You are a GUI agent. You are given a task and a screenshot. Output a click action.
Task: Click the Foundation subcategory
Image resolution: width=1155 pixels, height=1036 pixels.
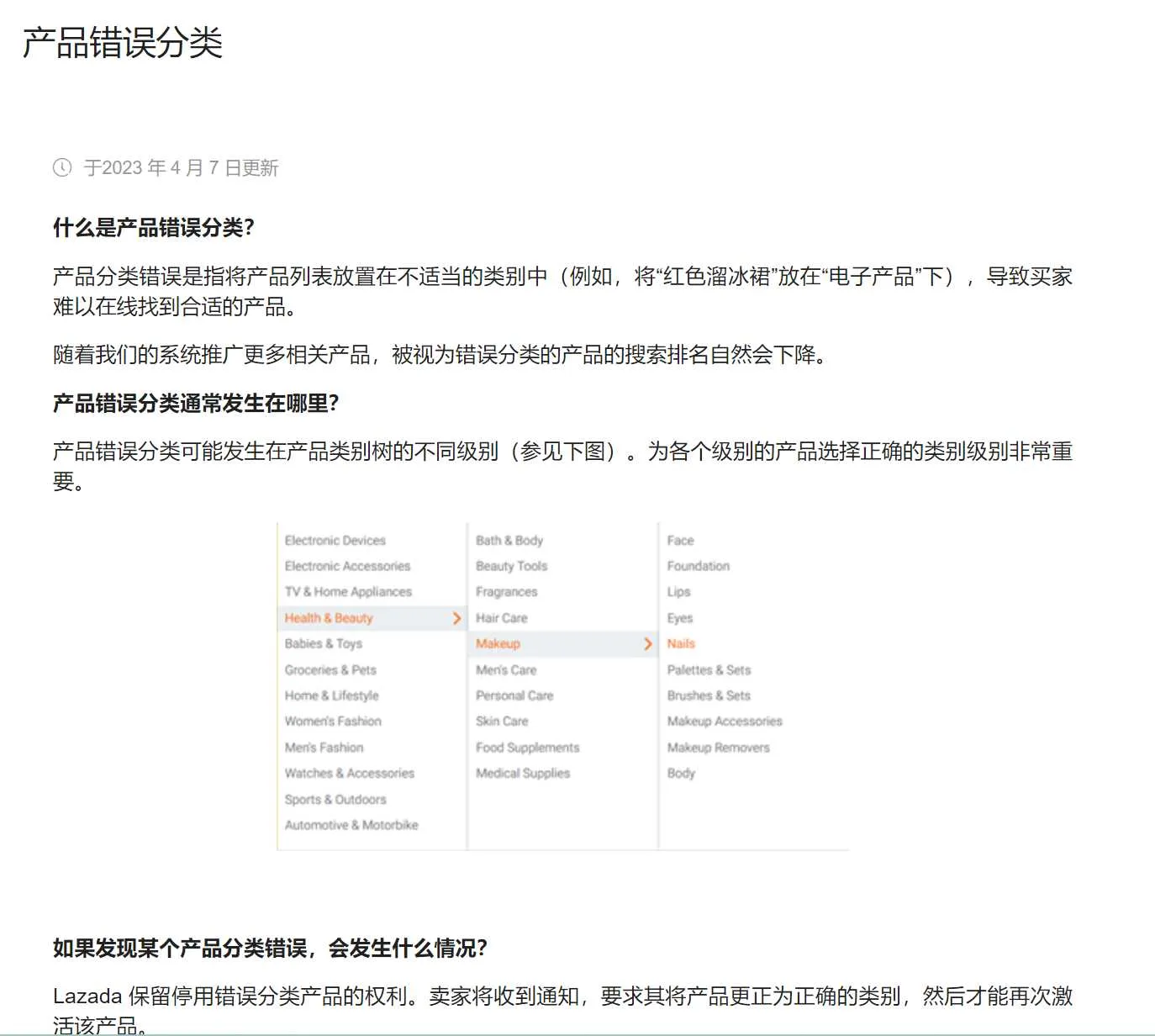pyautogui.click(x=698, y=565)
